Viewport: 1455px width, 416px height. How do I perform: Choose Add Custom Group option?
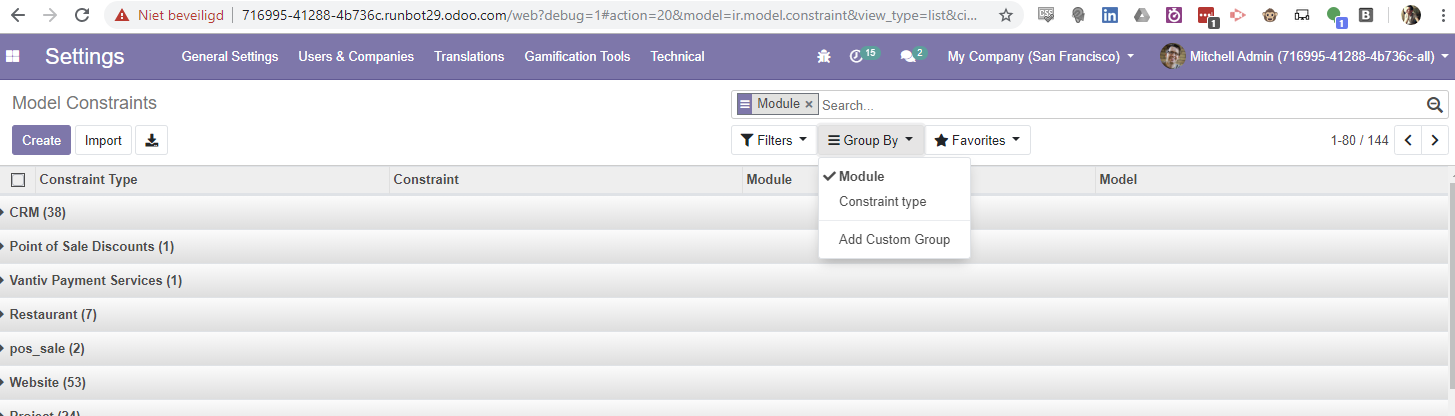[x=894, y=239]
